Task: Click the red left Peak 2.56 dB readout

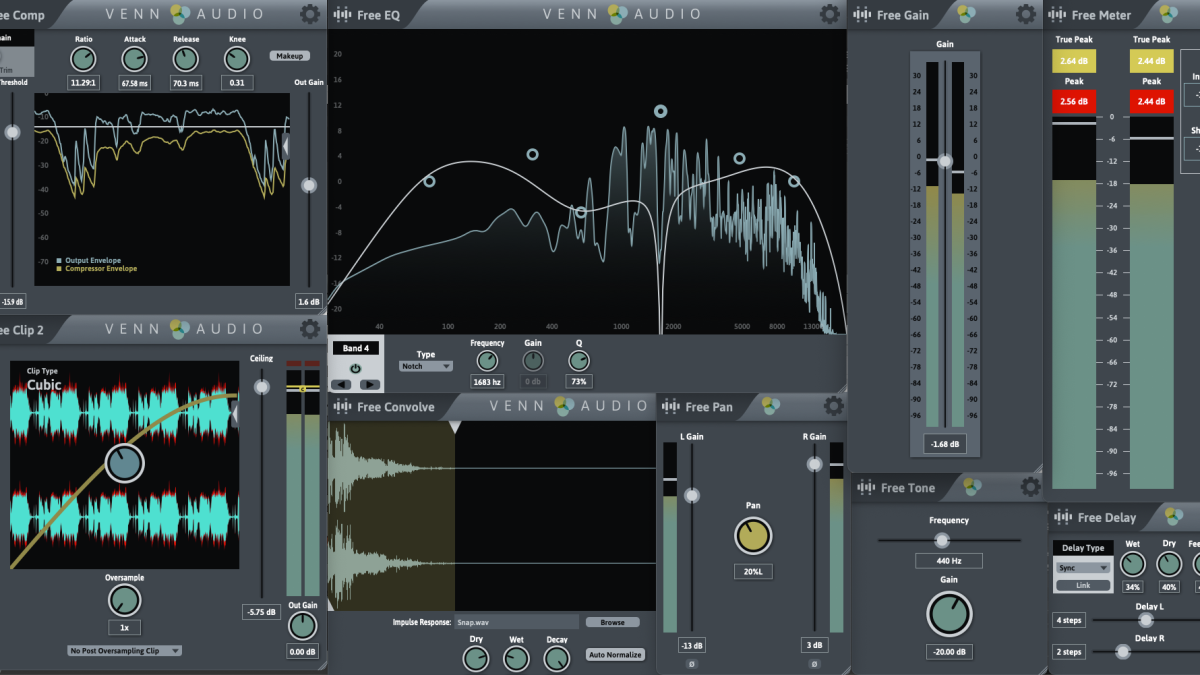Action: click(1073, 101)
